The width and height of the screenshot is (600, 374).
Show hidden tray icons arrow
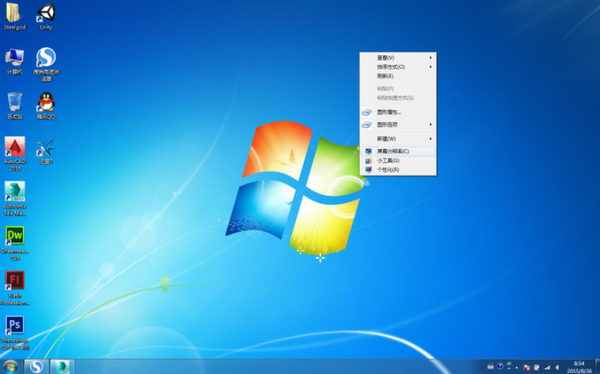point(517,367)
